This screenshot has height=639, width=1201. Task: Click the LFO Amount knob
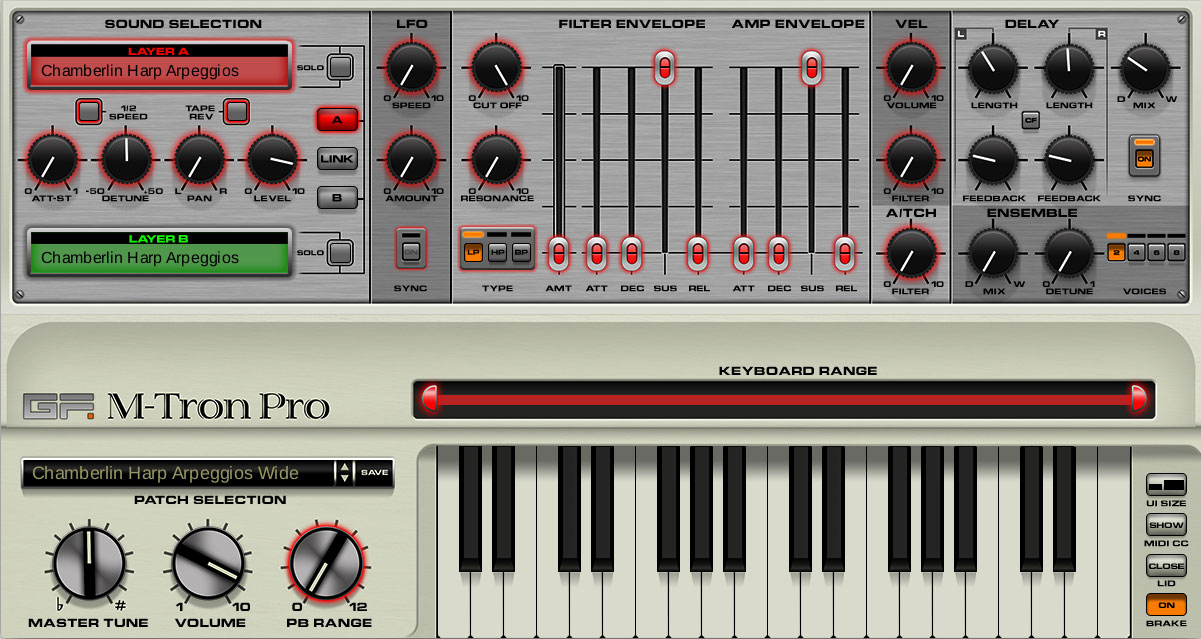pos(411,160)
